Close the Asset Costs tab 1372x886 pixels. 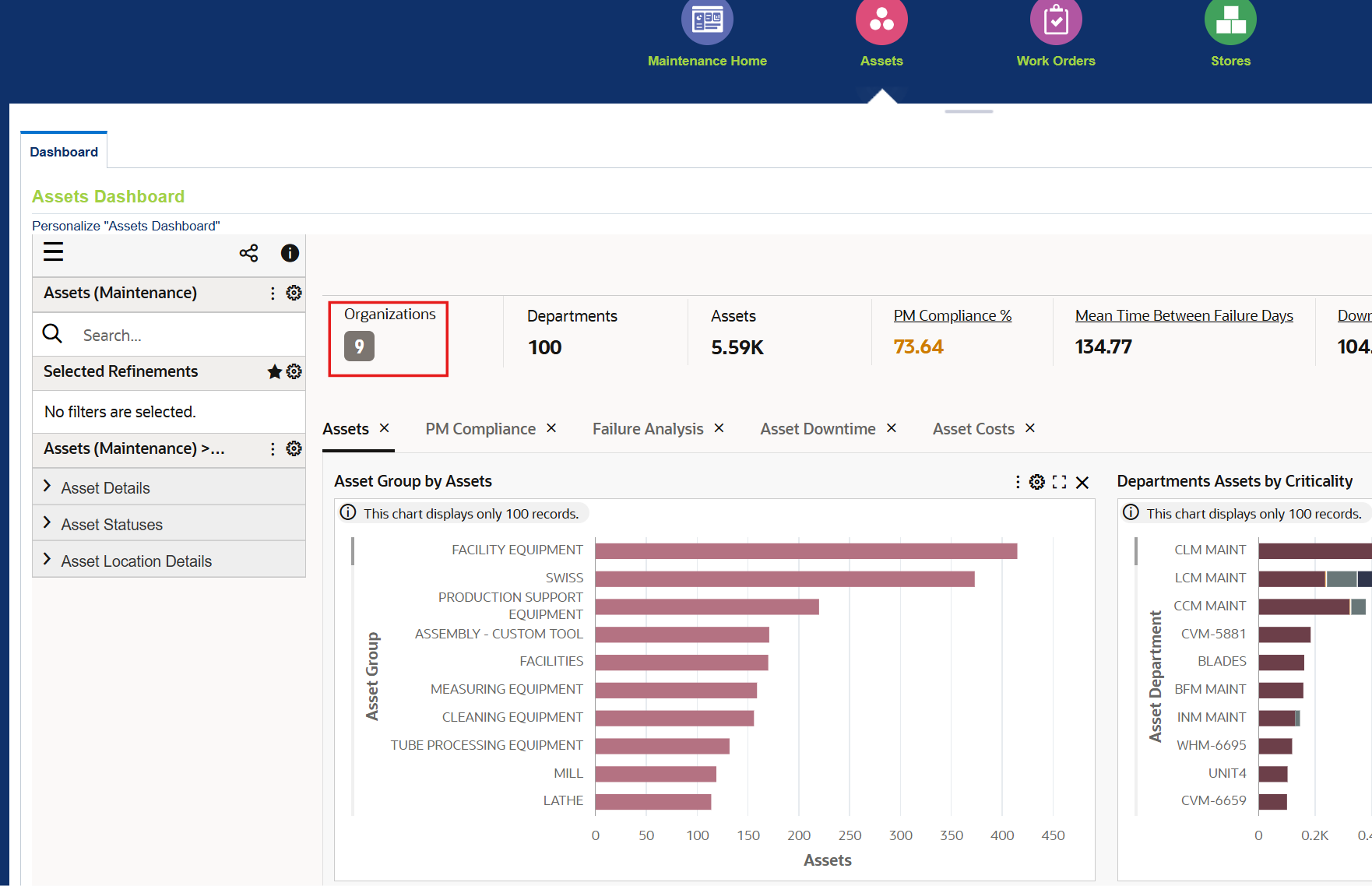(1030, 428)
